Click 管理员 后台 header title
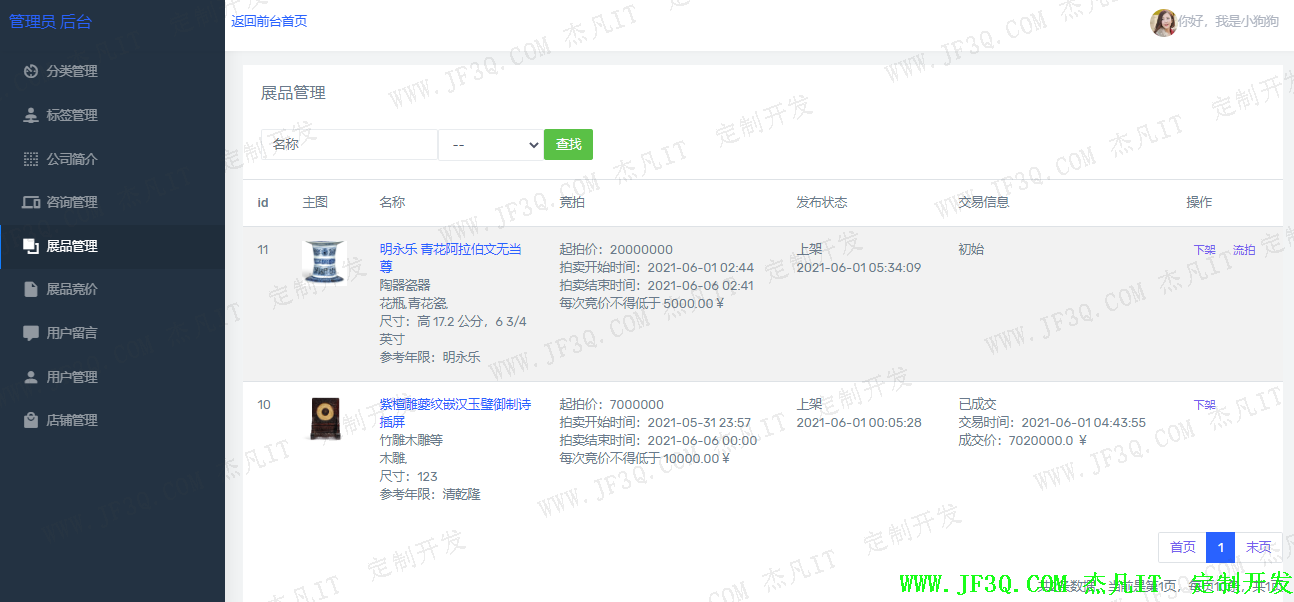 pos(50,21)
